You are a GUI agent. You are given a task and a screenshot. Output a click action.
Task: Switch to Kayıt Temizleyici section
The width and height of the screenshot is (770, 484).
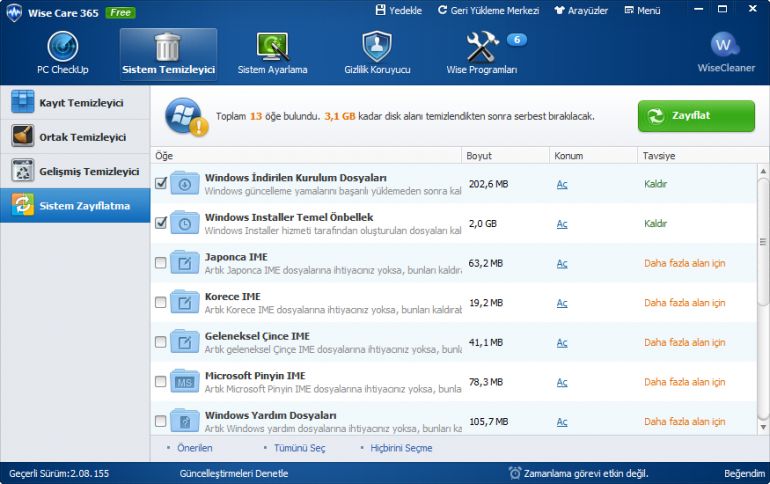coord(75,102)
